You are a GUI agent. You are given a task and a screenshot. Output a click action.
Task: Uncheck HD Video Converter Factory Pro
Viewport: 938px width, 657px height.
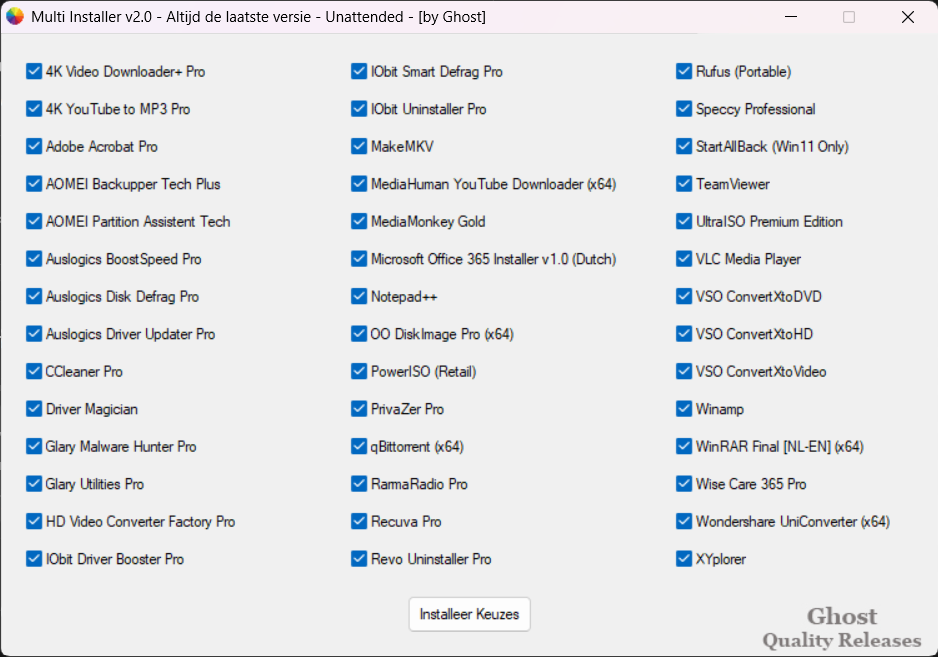(34, 521)
